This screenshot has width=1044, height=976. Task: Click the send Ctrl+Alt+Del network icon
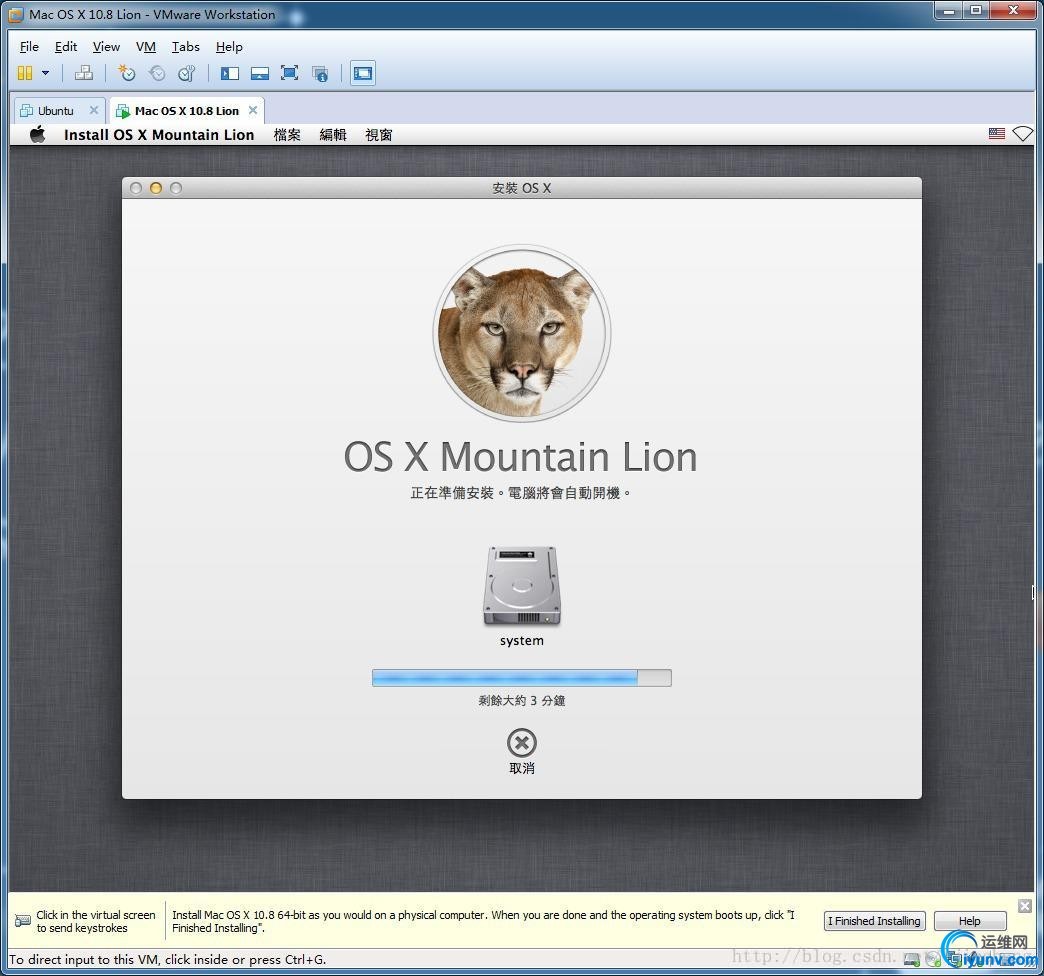tap(84, 73)
